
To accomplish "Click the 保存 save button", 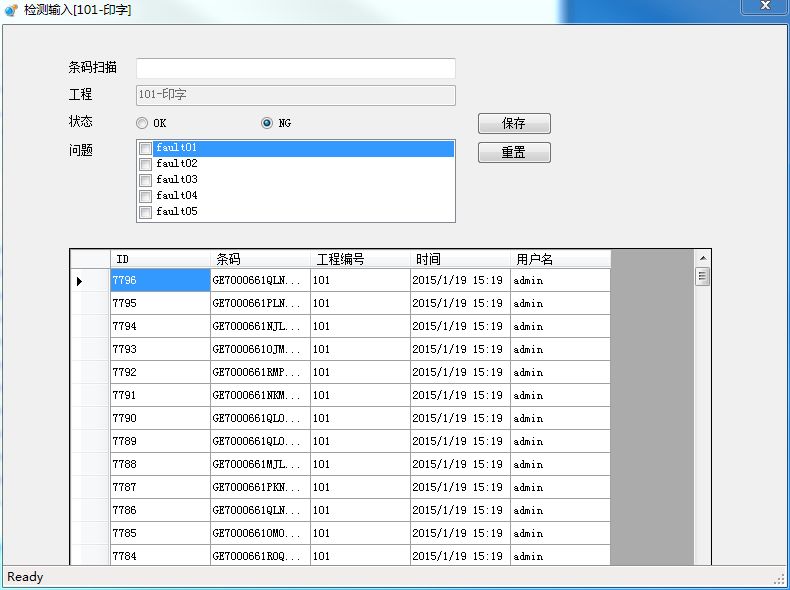I will click(x=514, y=124).
